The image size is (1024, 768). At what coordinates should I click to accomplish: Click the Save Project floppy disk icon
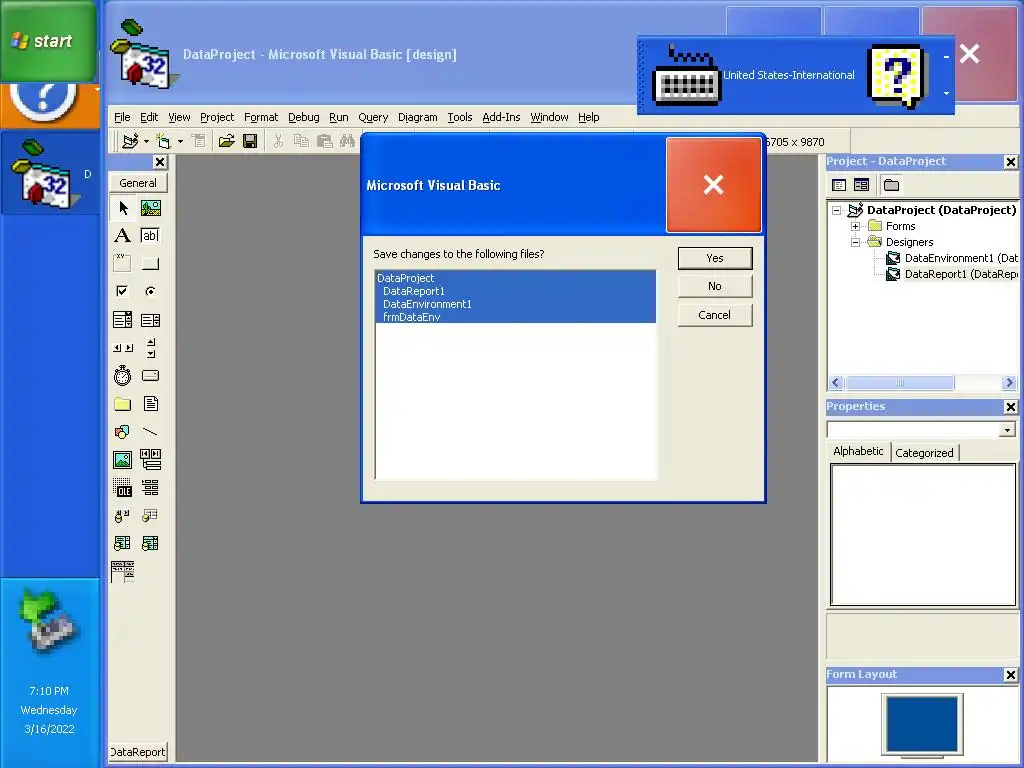click(x=250, y=141)
